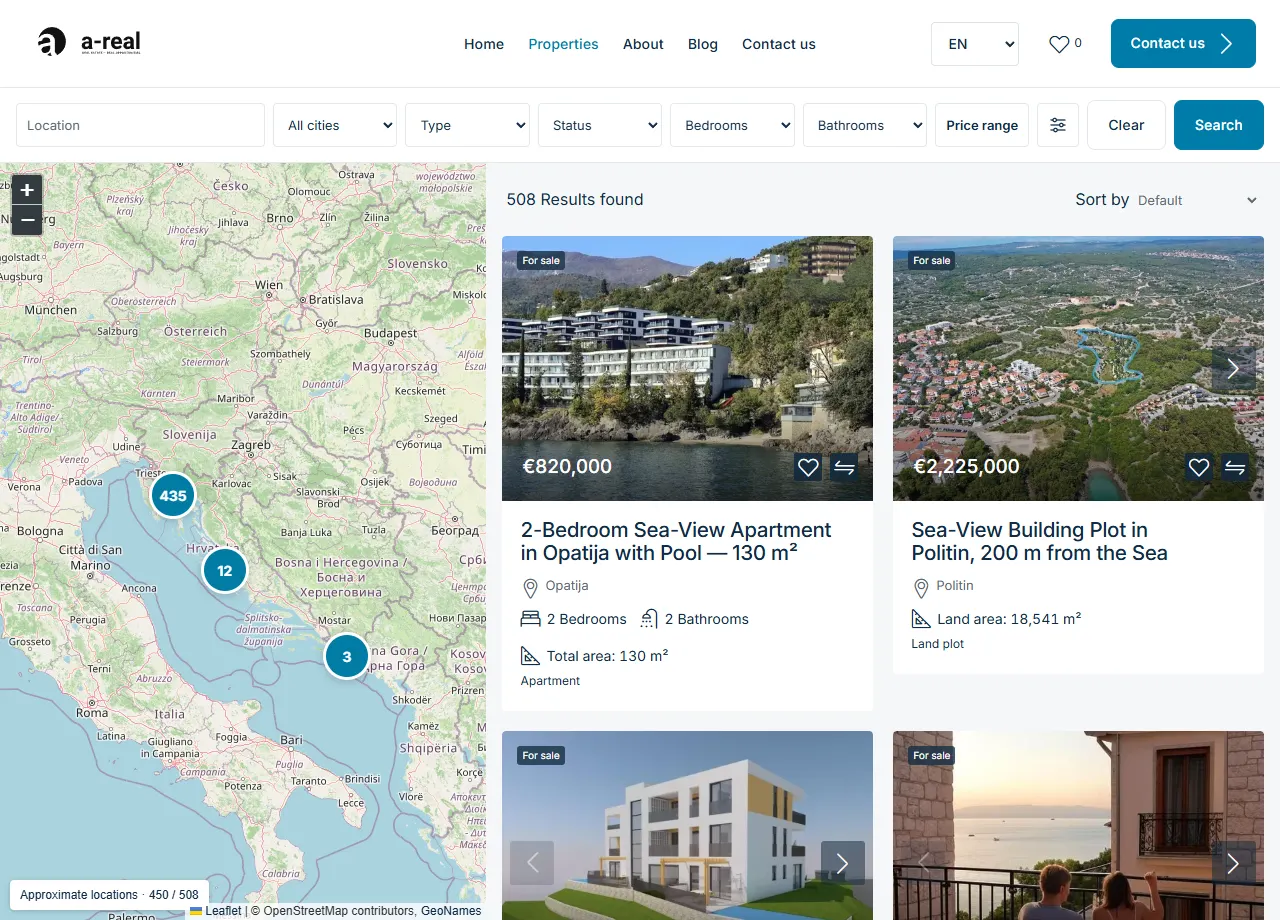Viewport: 1280px width, 920px height.
Task: Open OpenStreetMap contributors link
Action: click(x=339, y=911)
